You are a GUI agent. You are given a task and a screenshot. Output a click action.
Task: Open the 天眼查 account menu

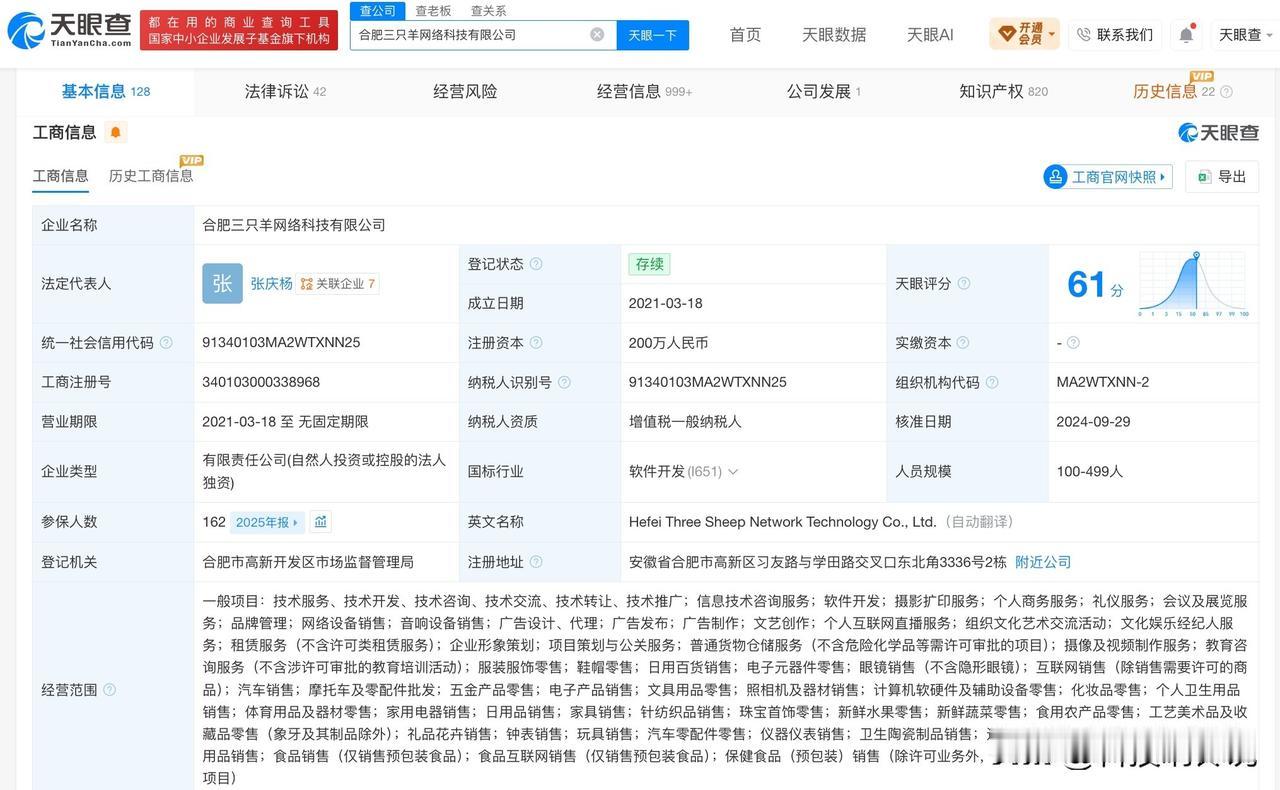click(x=1247, y=34)
